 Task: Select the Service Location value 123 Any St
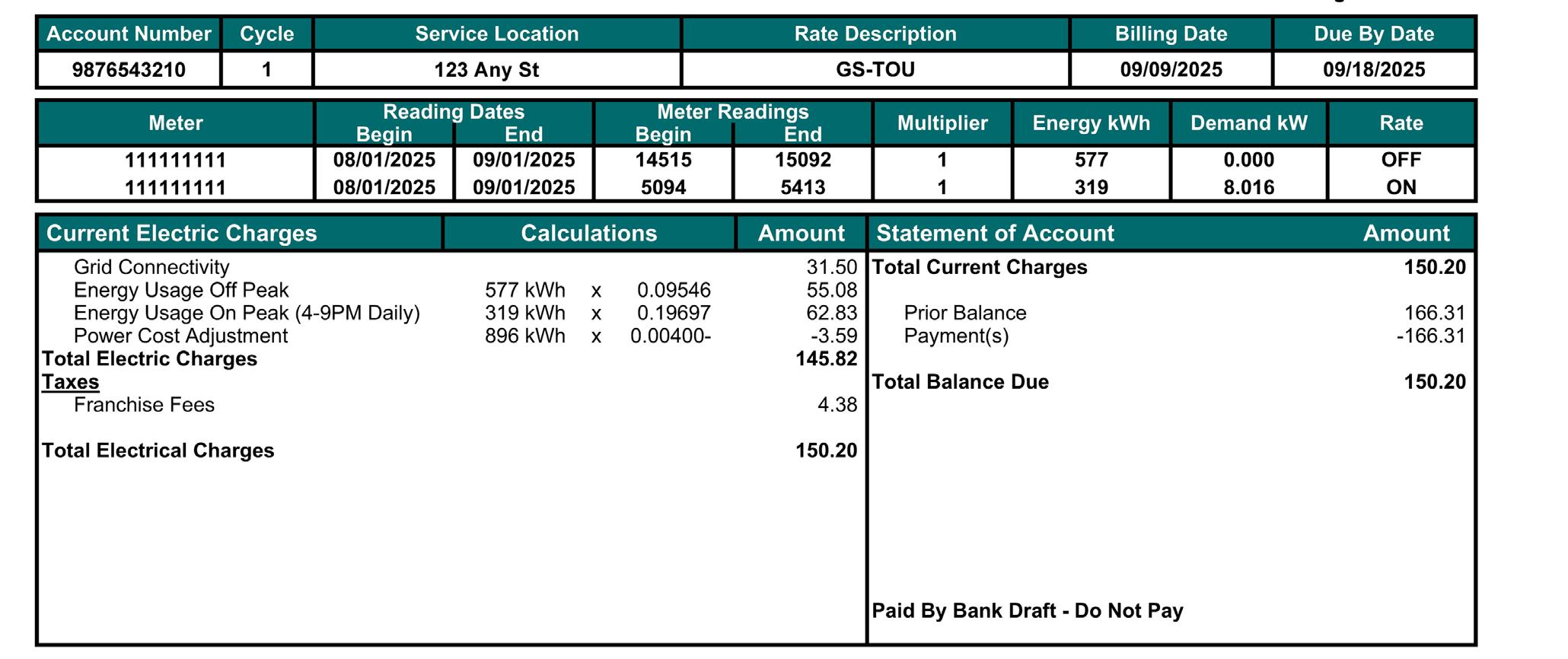[x=486, y=70]
